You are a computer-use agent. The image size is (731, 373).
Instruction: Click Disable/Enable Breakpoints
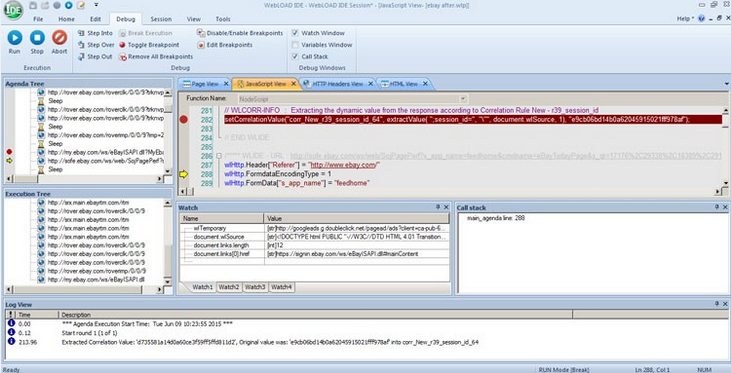click(240, 33)
